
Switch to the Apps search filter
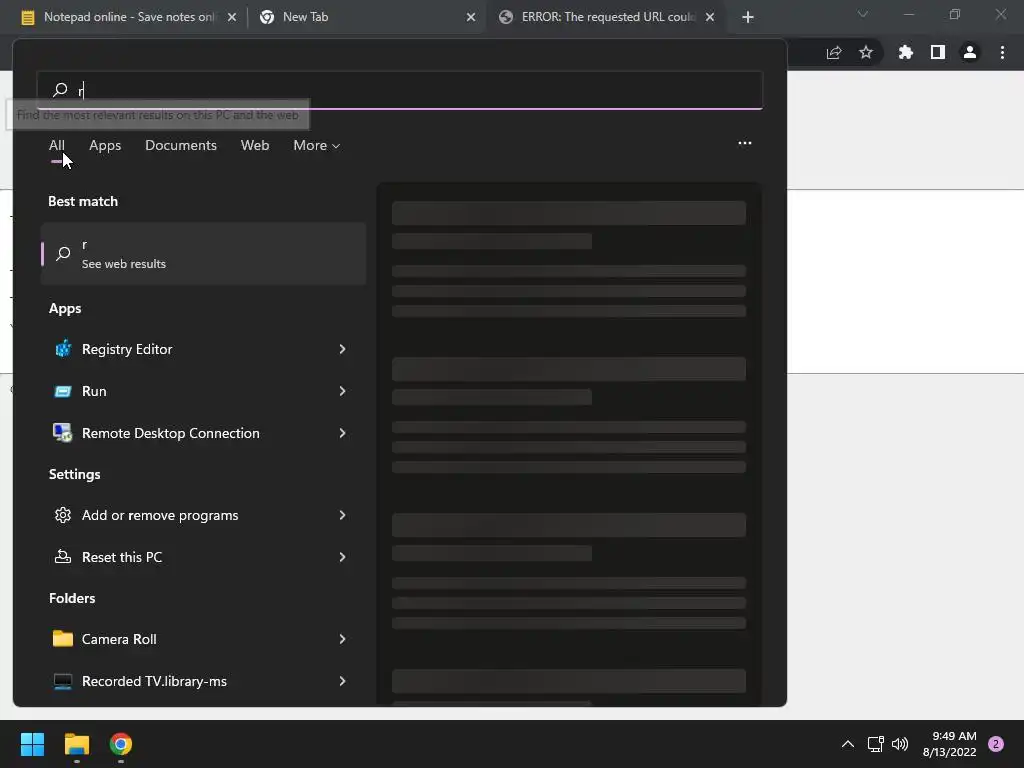(x=105, y=146)
